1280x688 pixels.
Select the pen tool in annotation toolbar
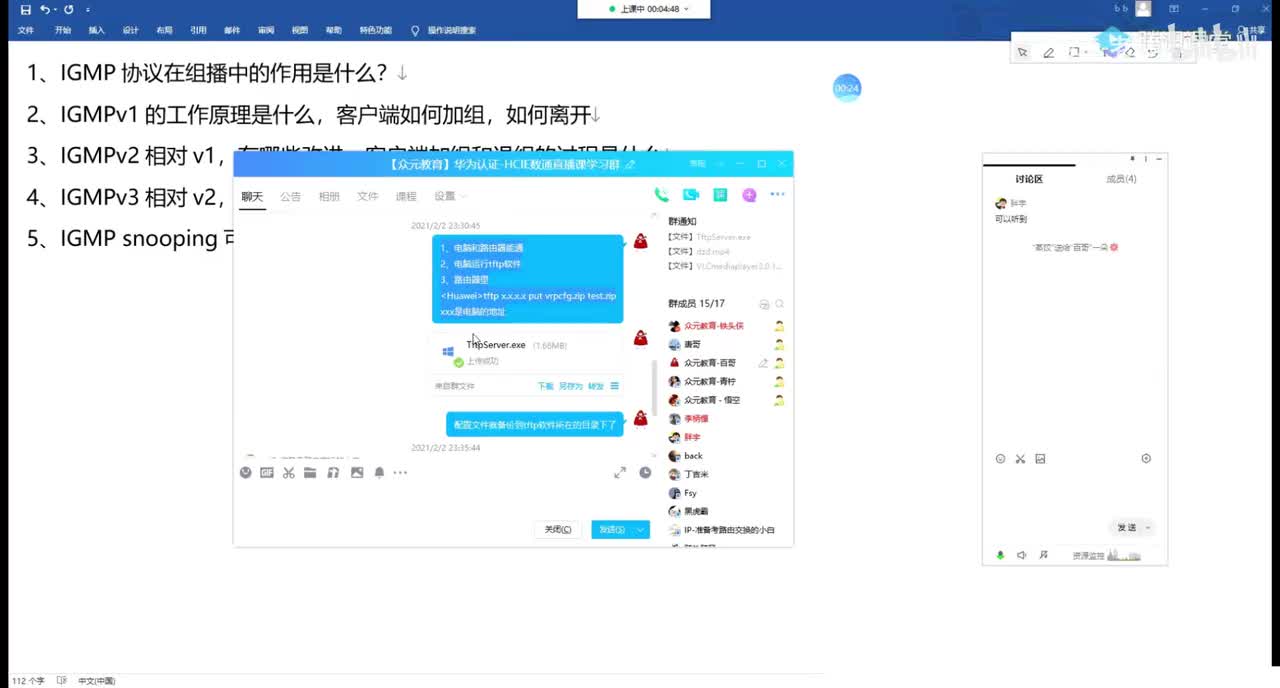point(1048,52)
